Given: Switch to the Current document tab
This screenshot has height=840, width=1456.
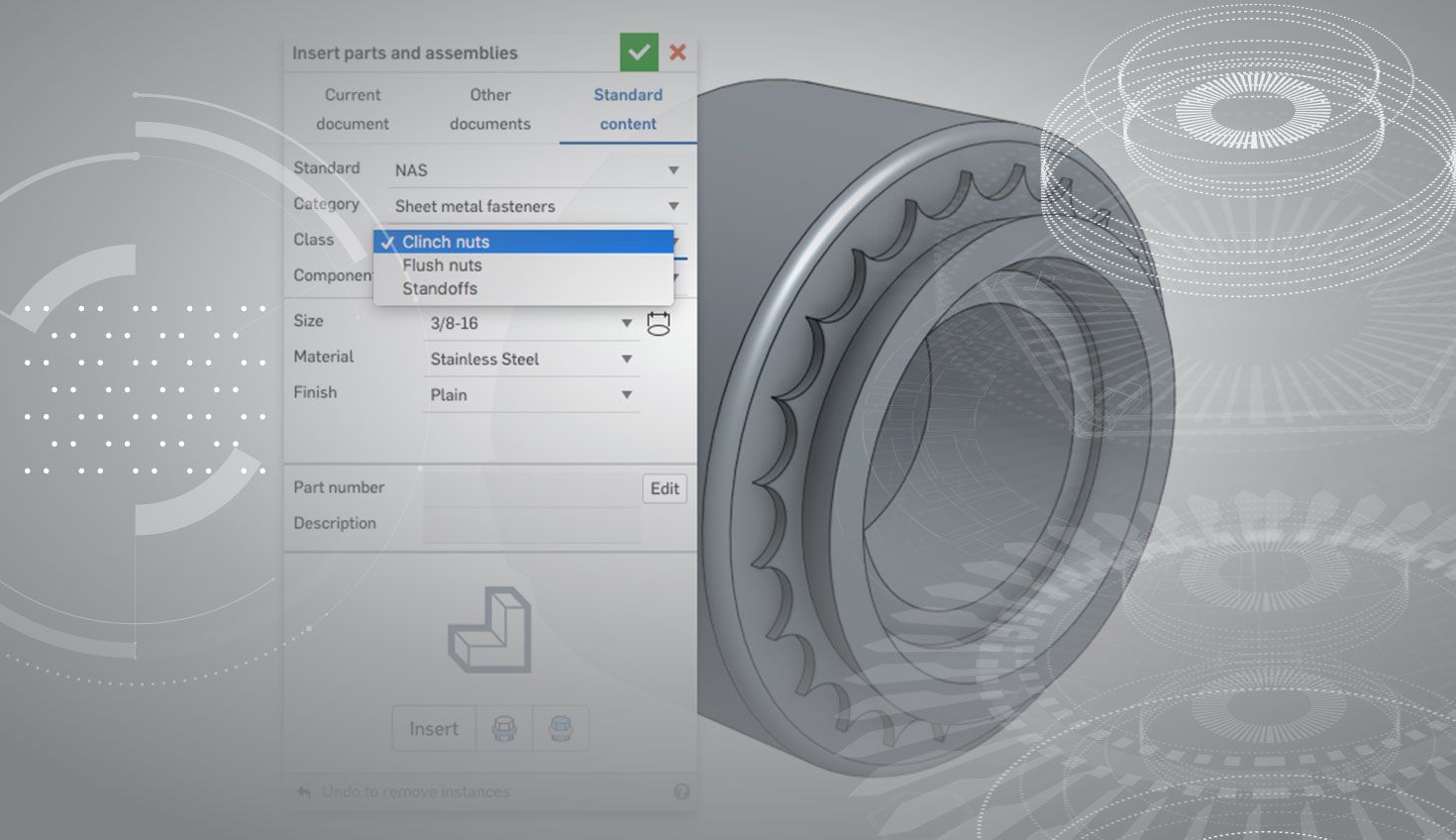Looking at the screenshot, I should 353,109.
